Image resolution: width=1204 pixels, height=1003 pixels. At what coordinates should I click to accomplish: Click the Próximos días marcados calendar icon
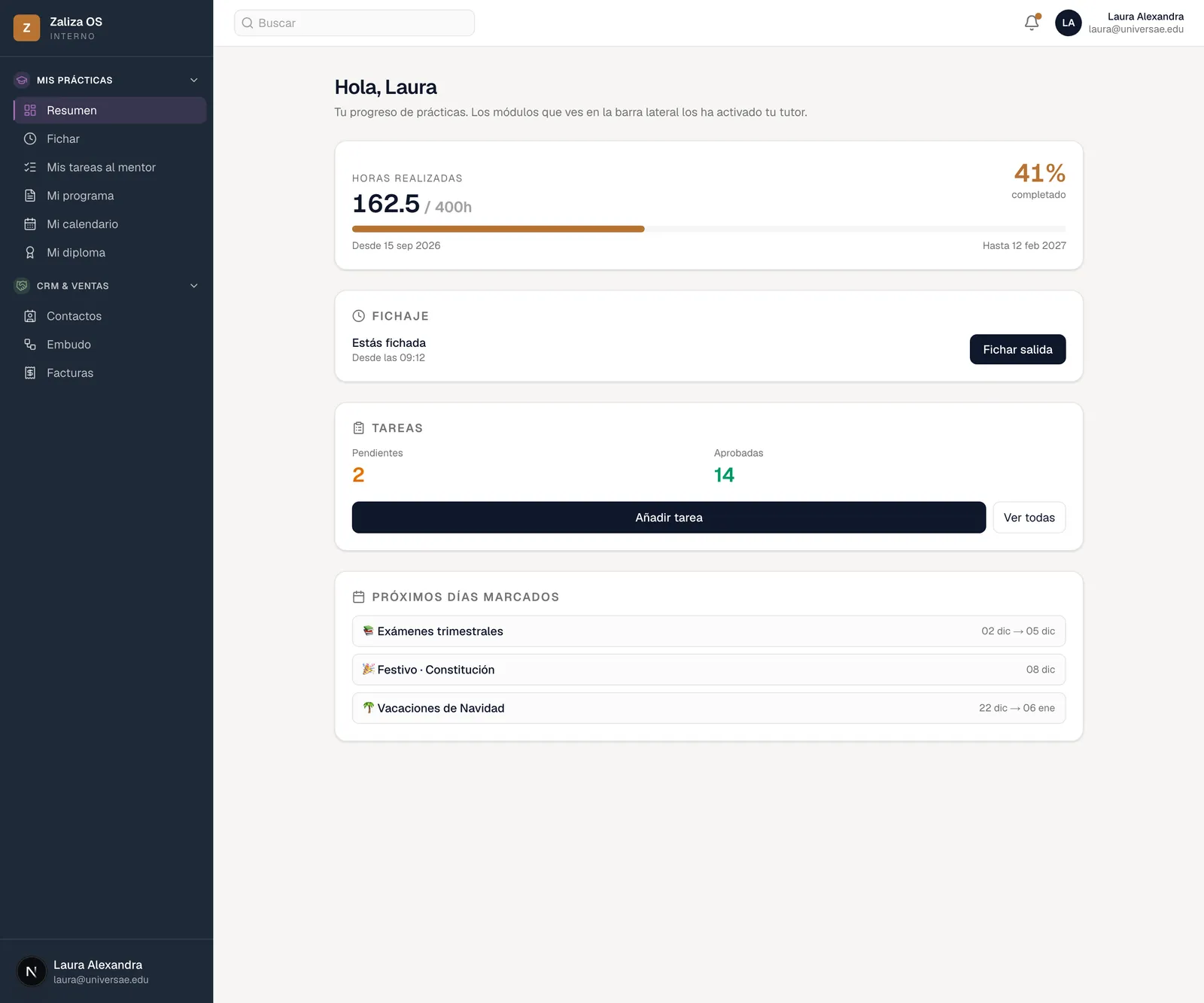[x=359, y=597]
